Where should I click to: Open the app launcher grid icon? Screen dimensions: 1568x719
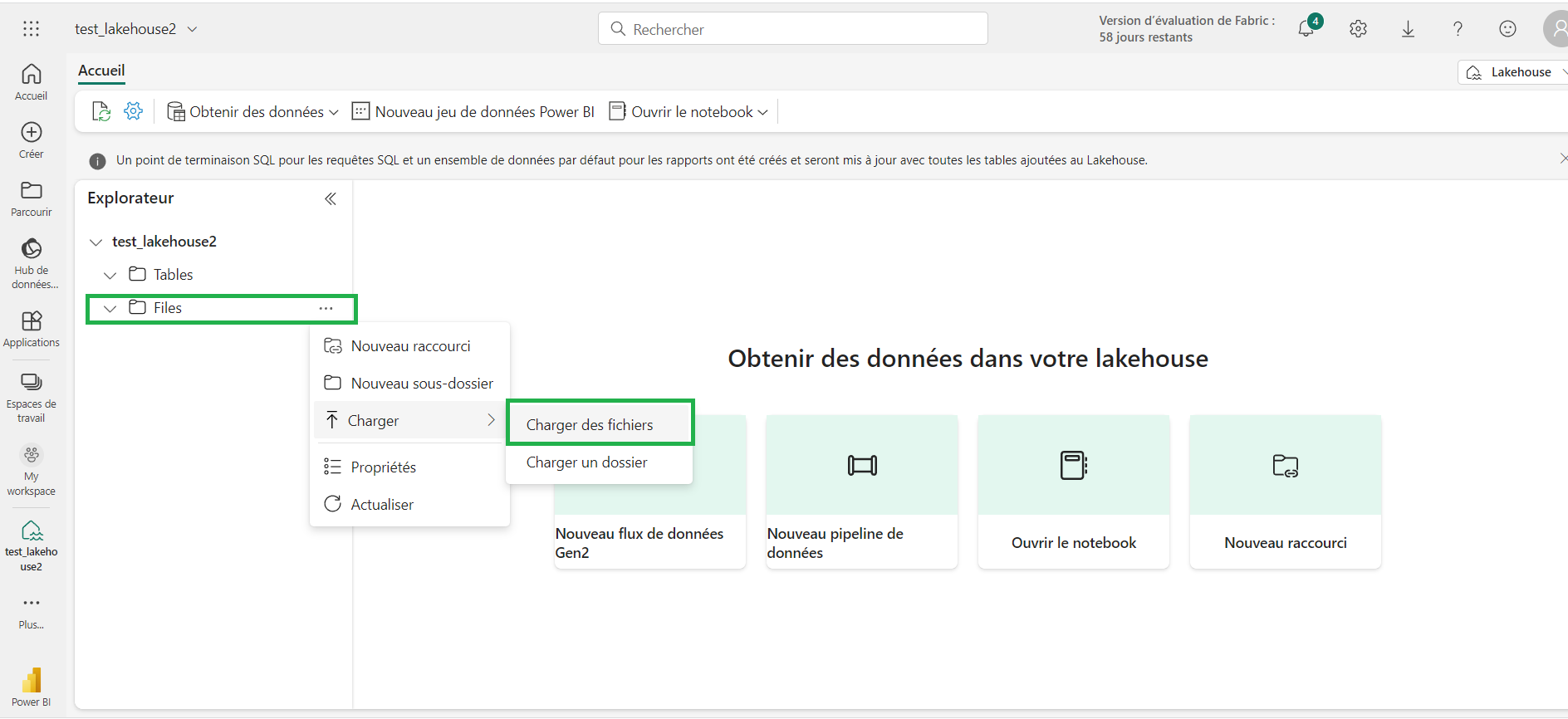click(x=31, y=29)
